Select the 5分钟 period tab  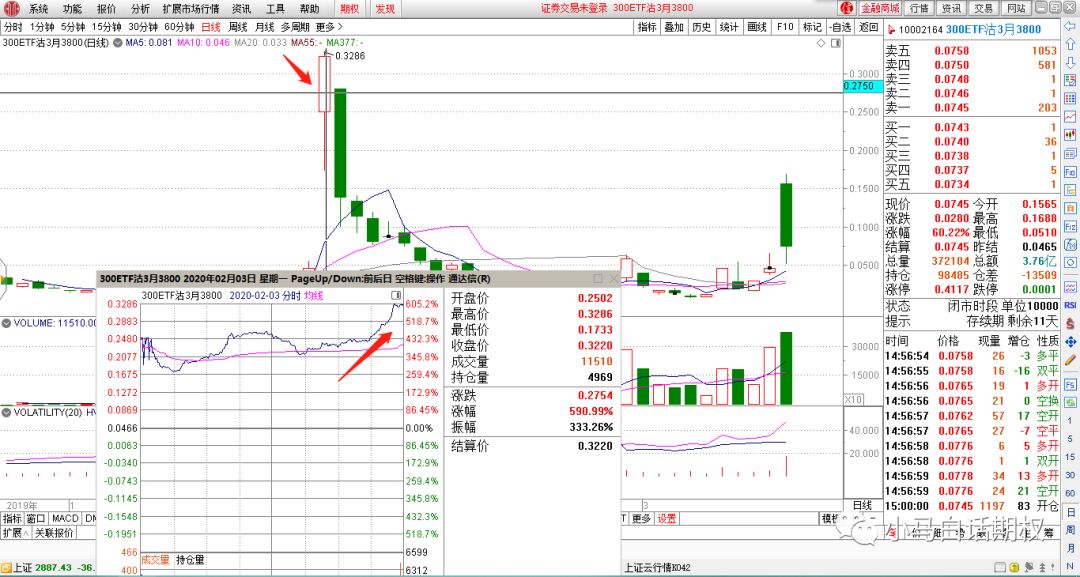[72, 27]
